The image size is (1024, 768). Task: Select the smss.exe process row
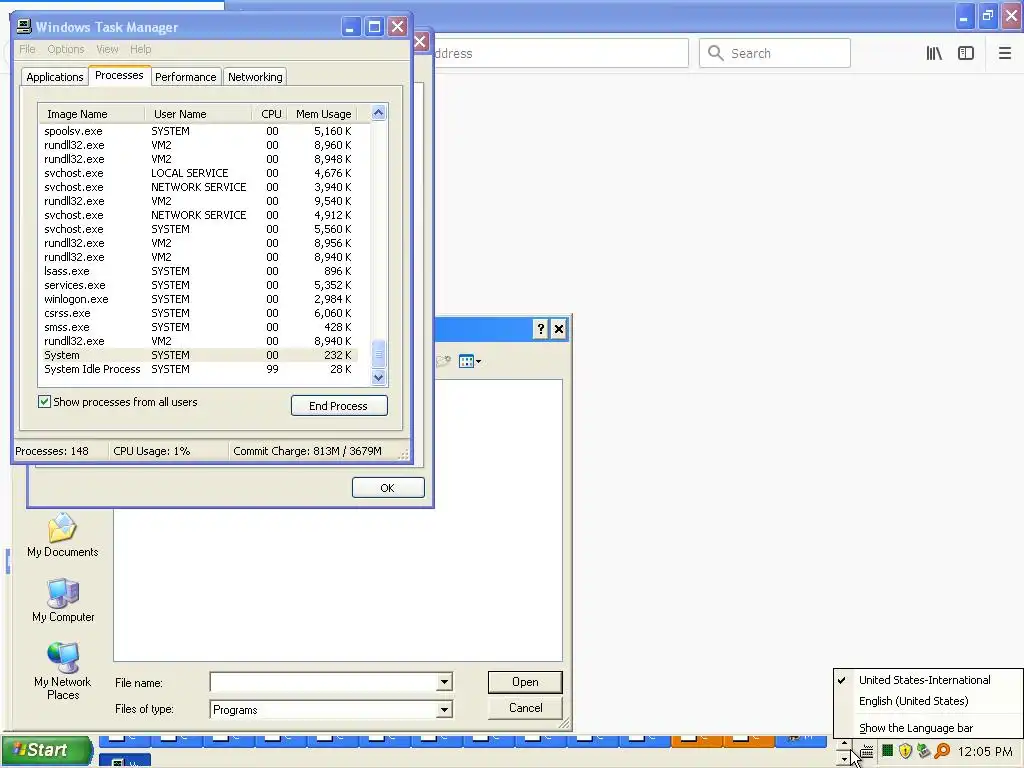(198, 327)
